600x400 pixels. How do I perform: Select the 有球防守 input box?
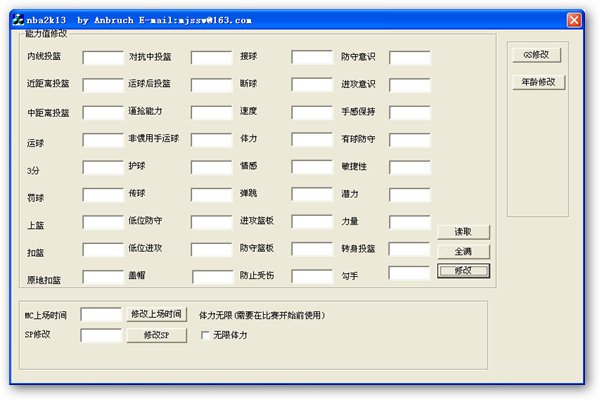click(410, 140)
